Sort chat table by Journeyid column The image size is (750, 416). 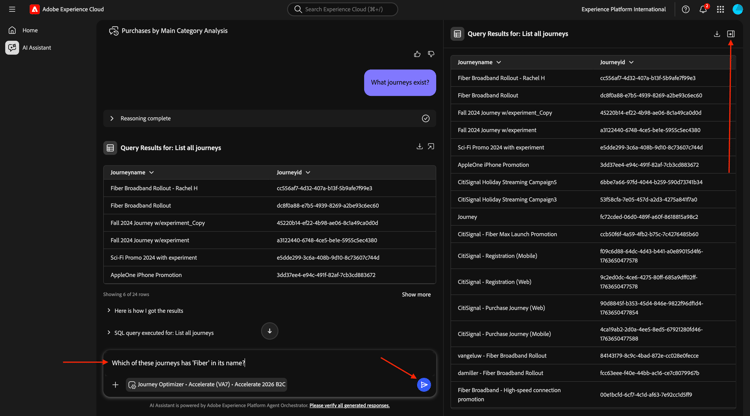coord(294,172)
